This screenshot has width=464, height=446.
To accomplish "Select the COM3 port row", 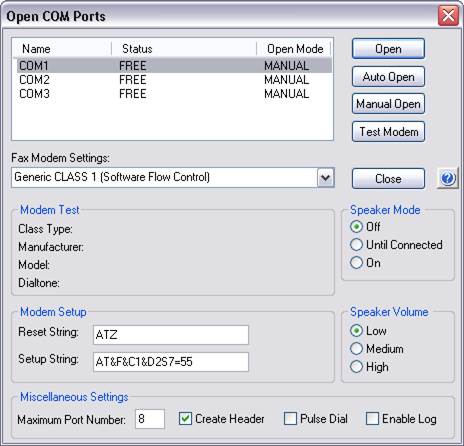I will 175,94.
